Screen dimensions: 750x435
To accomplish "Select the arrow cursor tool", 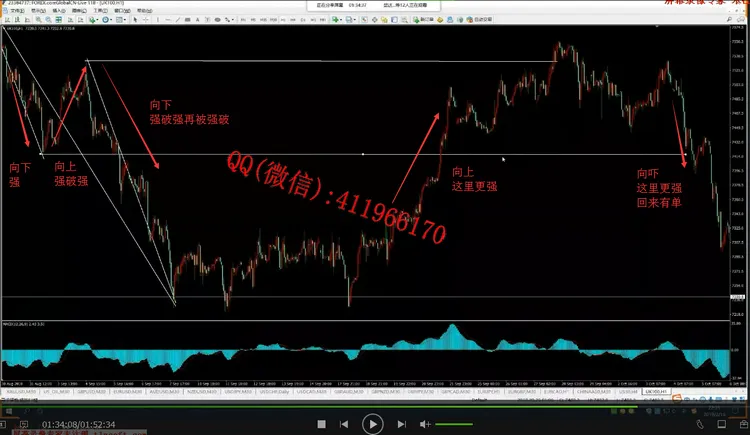I will 135,20.
